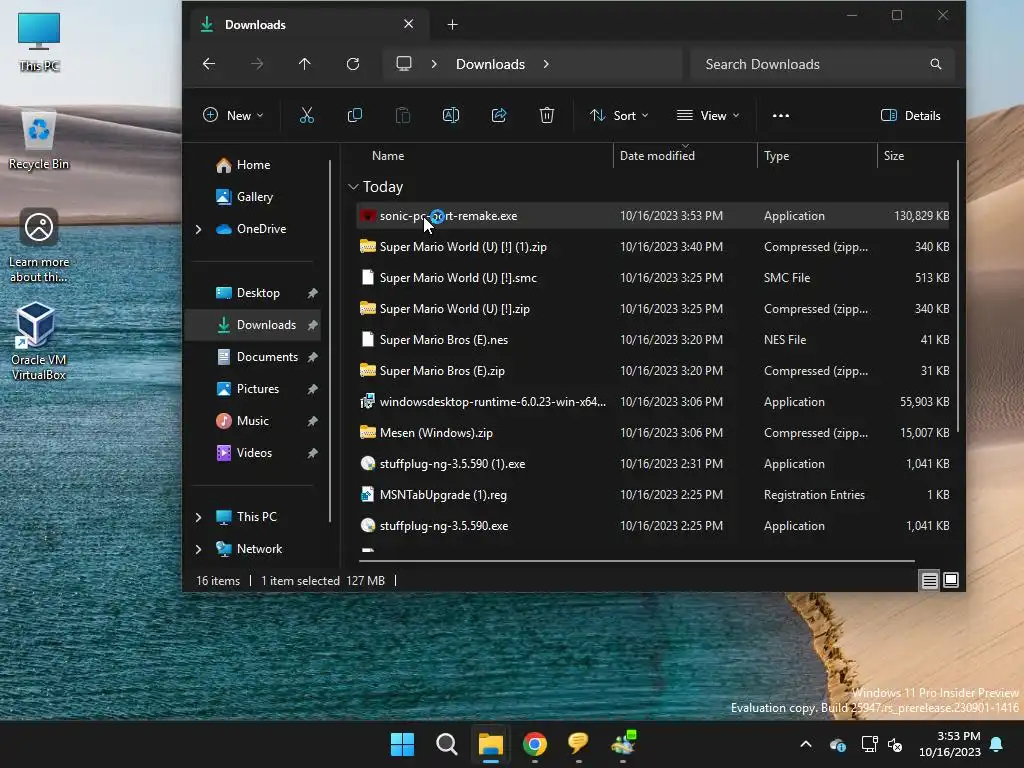Unpin Documents using its pin icon

point(312,357)
